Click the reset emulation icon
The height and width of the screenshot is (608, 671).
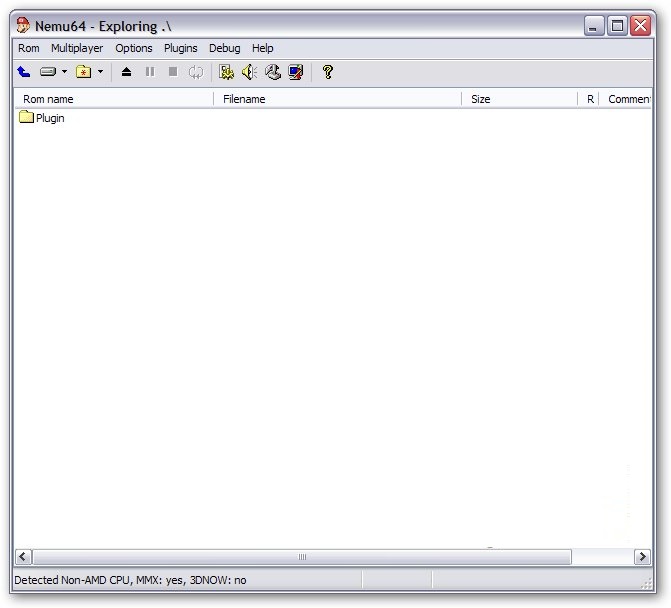tap(195, 72)
